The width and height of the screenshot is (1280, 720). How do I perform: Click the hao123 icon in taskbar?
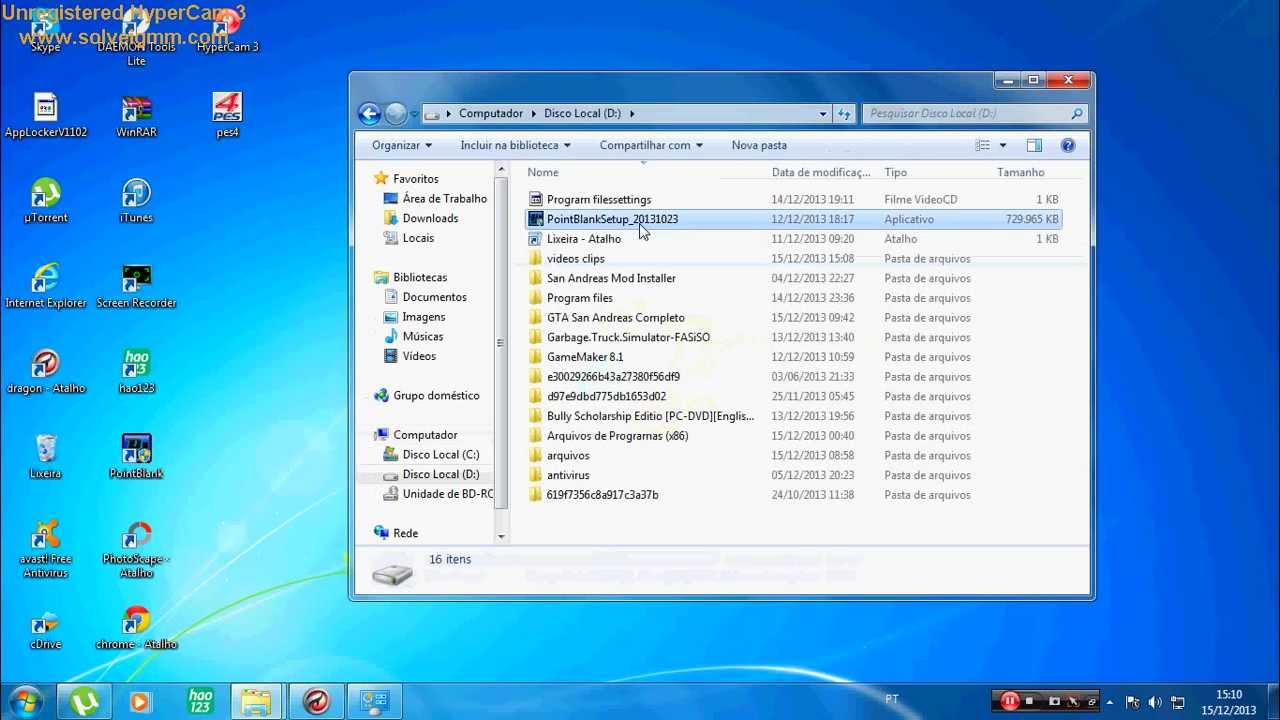click(x=201, y=701)
